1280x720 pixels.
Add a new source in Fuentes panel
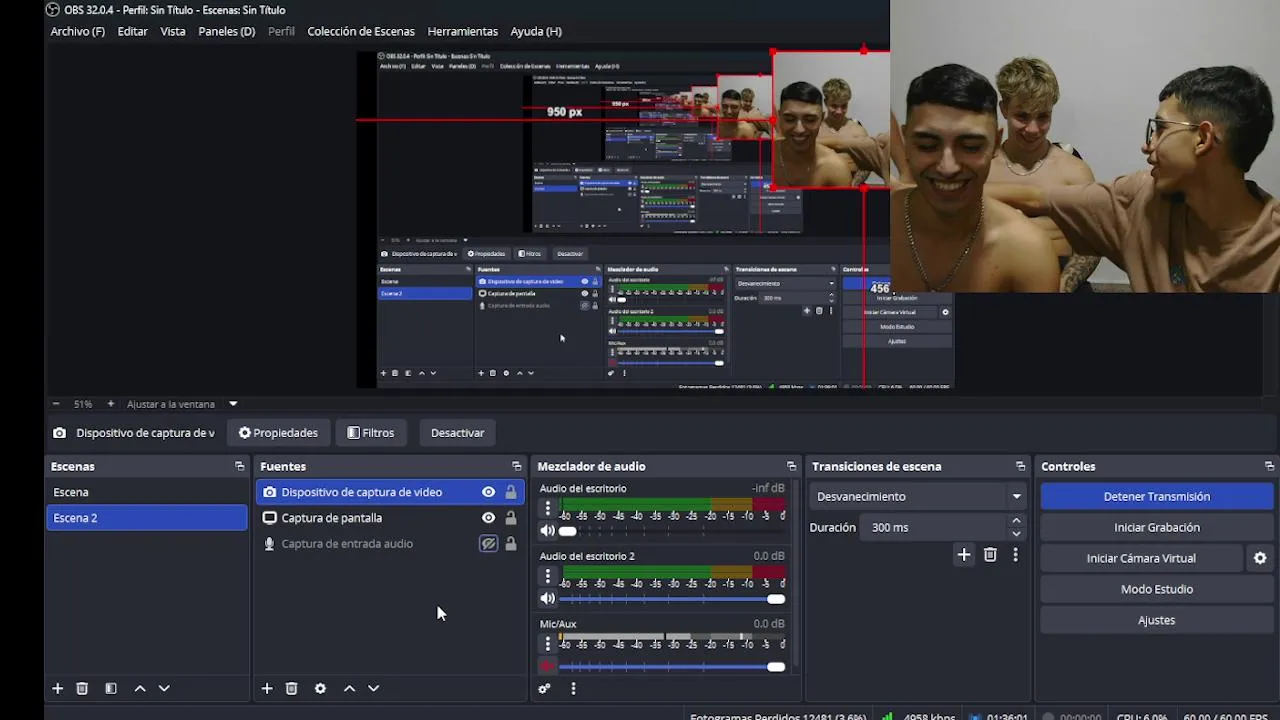click(267, 688)
